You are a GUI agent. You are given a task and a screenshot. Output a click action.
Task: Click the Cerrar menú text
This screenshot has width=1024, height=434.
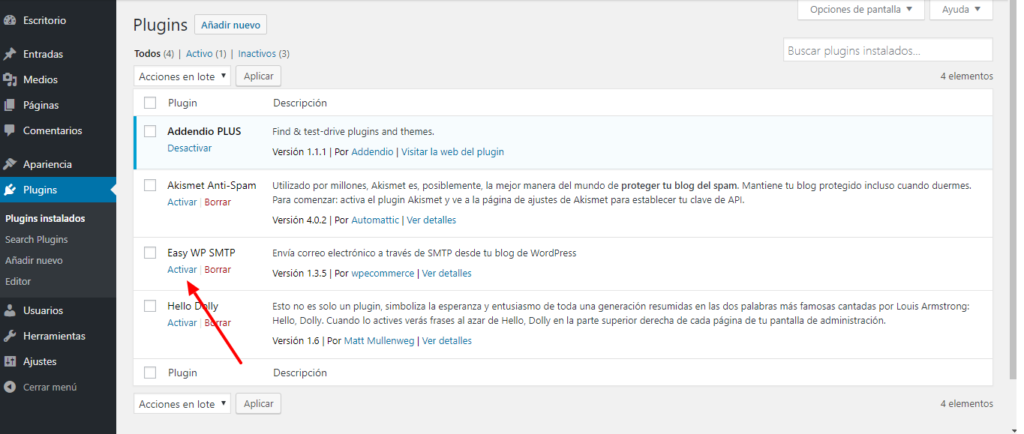coord(50,387)
